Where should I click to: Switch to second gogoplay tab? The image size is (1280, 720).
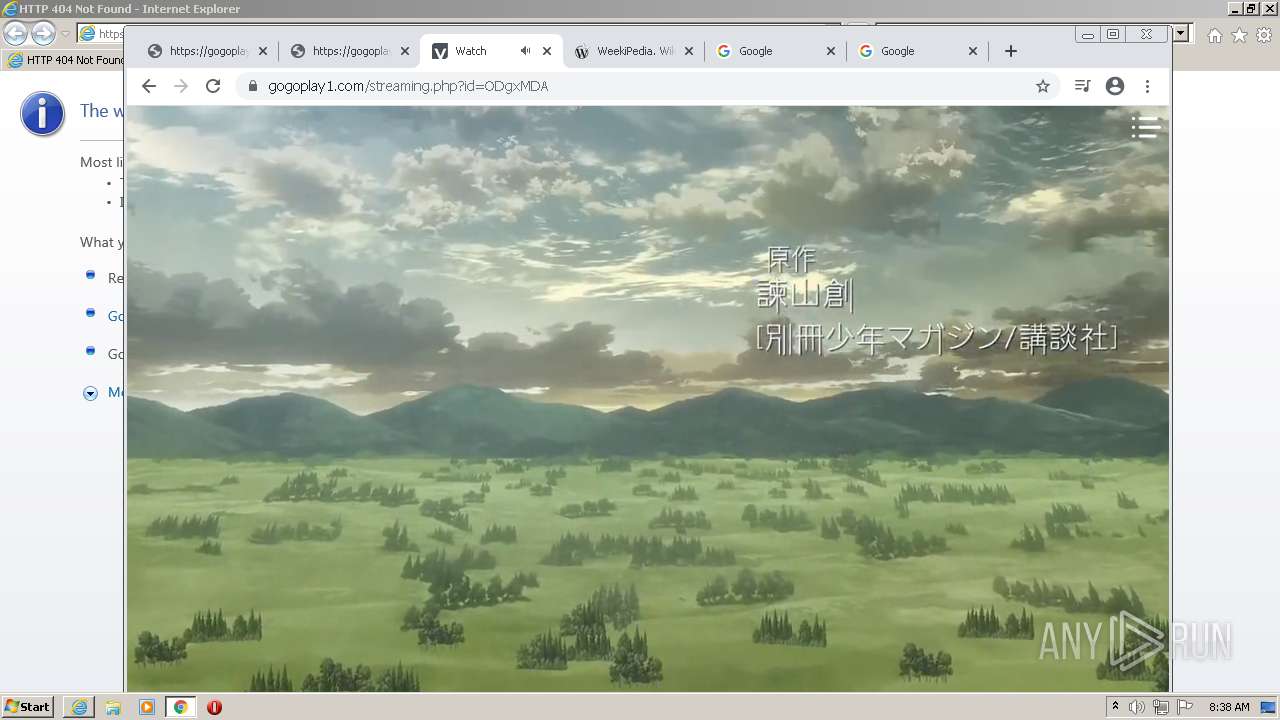pyautogui.click(x=351, y=51)
